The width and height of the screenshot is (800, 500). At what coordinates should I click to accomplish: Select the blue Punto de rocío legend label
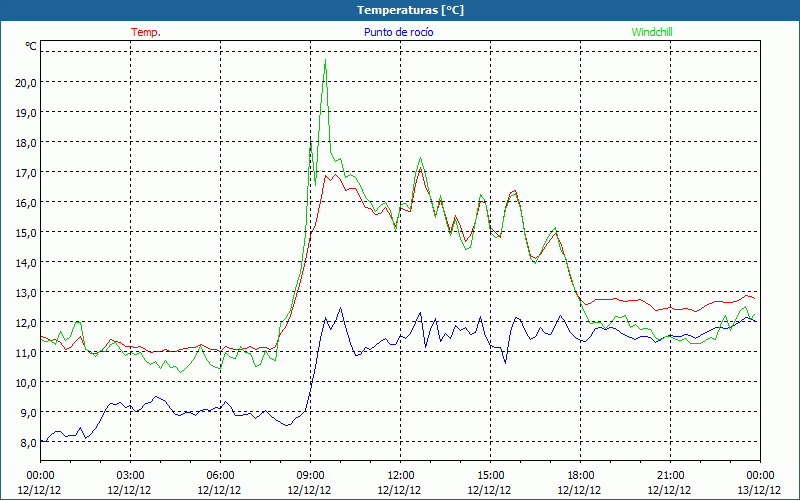pyautogui.click(x=398, y=32)
